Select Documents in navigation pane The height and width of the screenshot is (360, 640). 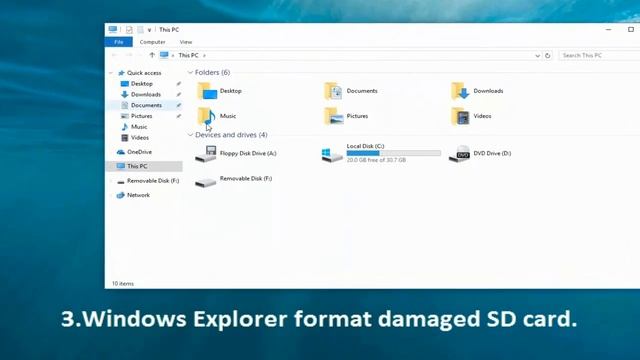point(146,105)
